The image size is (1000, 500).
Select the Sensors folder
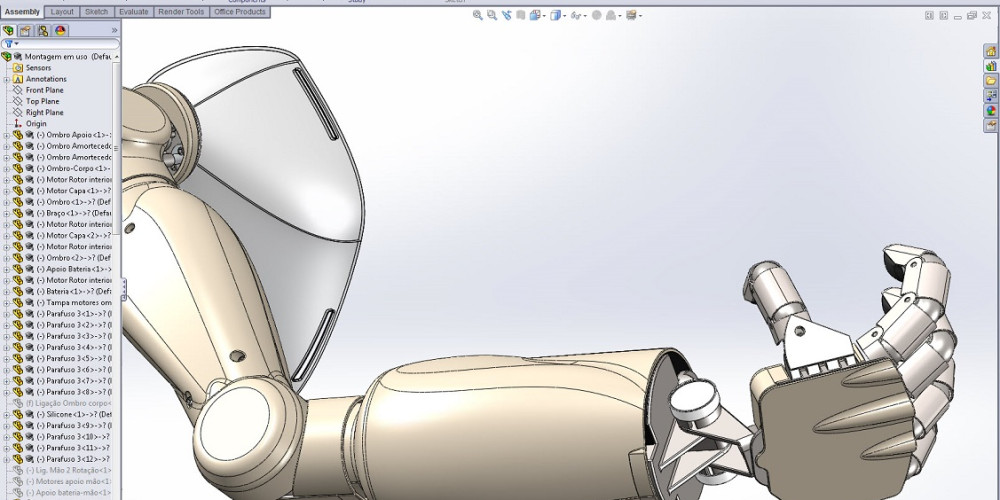tap(38, 68)
